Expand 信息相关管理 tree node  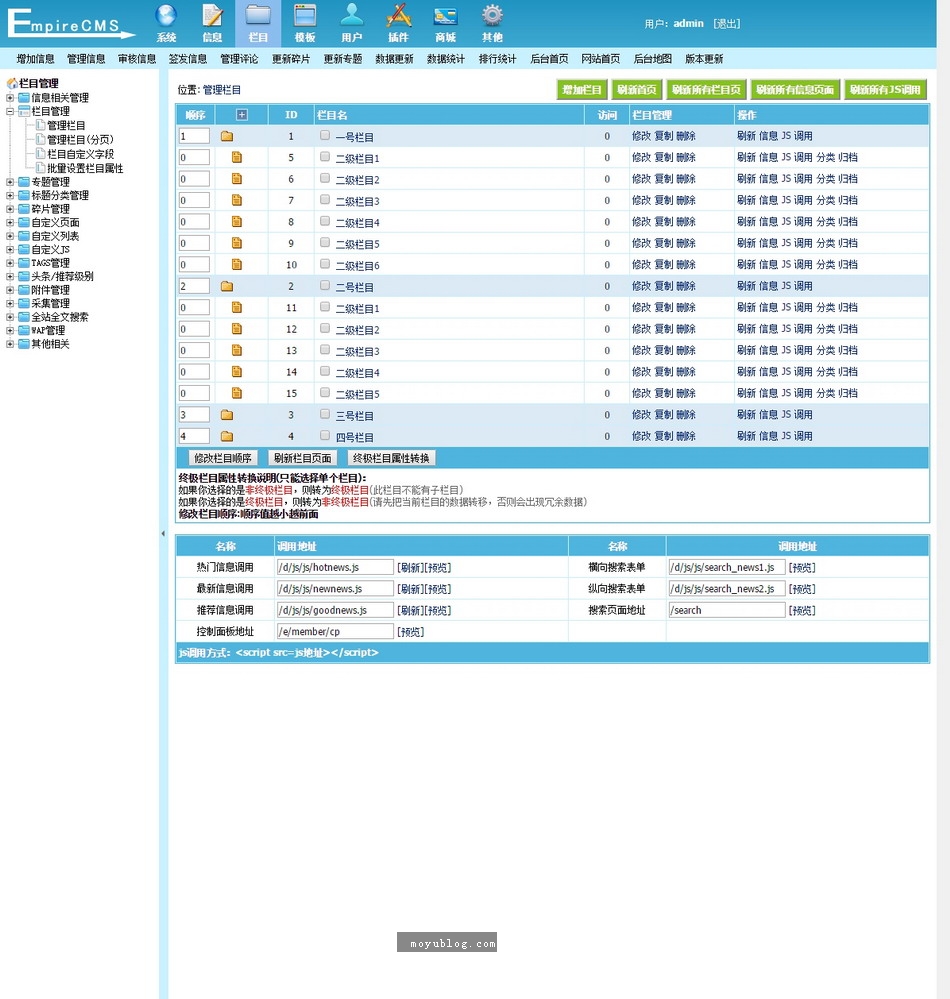pos(10,97)
